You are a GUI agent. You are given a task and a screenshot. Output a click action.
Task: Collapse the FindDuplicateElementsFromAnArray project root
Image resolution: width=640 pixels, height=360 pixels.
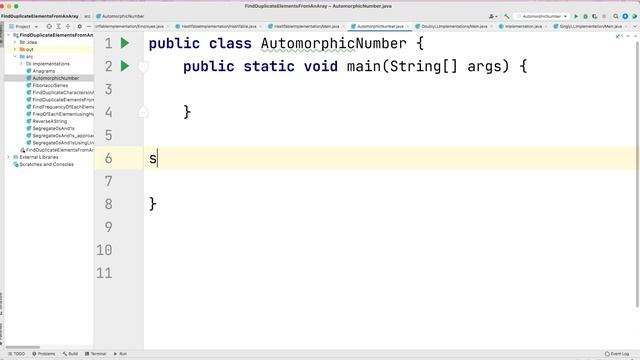tap(9, 35)
